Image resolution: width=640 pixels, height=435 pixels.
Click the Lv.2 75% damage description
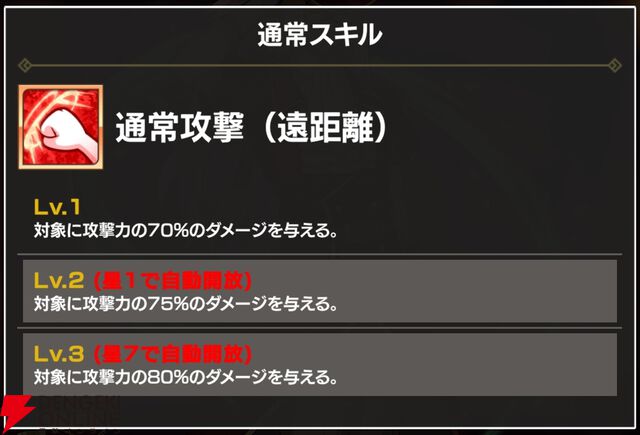(x=185, y=302)
